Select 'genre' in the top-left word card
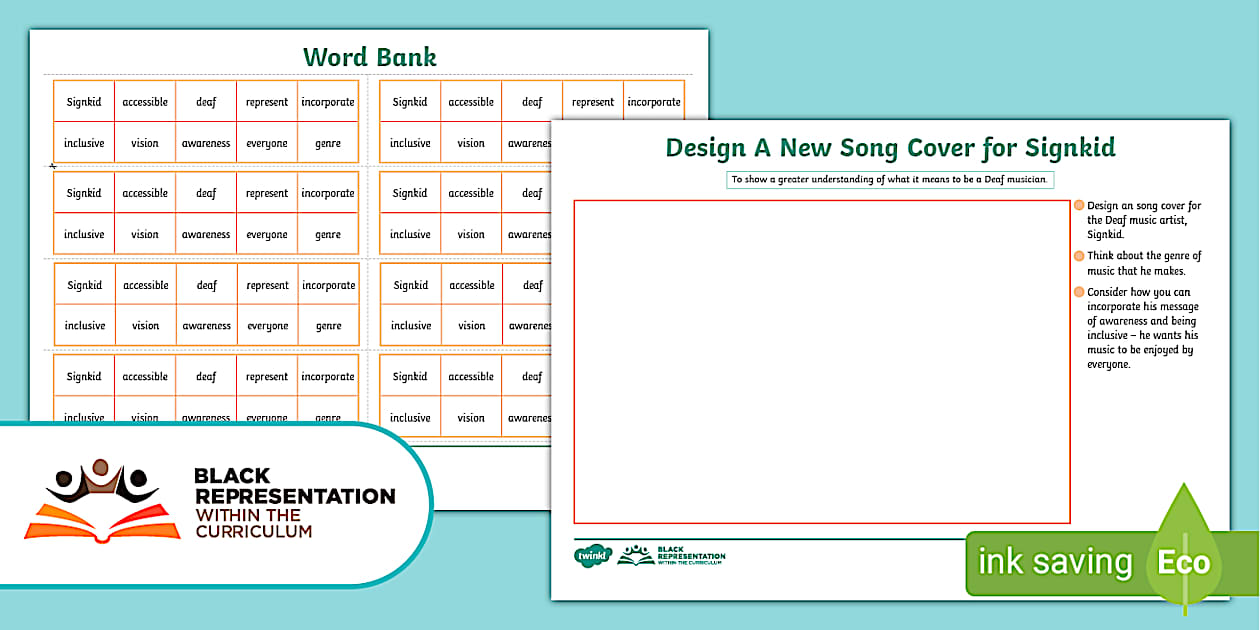Viewport: 1260px width, 630px height. click(328, 143)
